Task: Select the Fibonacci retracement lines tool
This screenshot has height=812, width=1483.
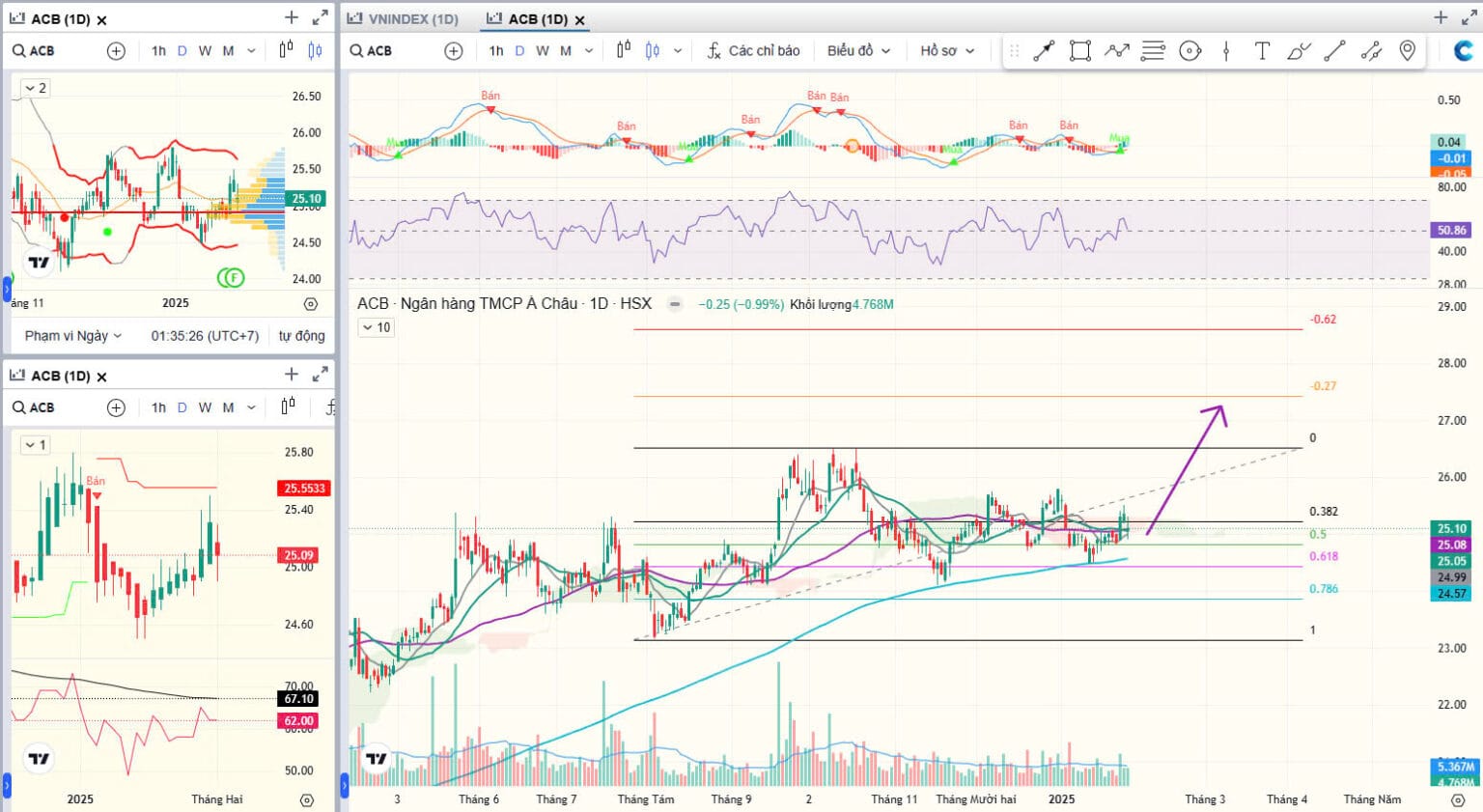Action: click(1153, 51)
